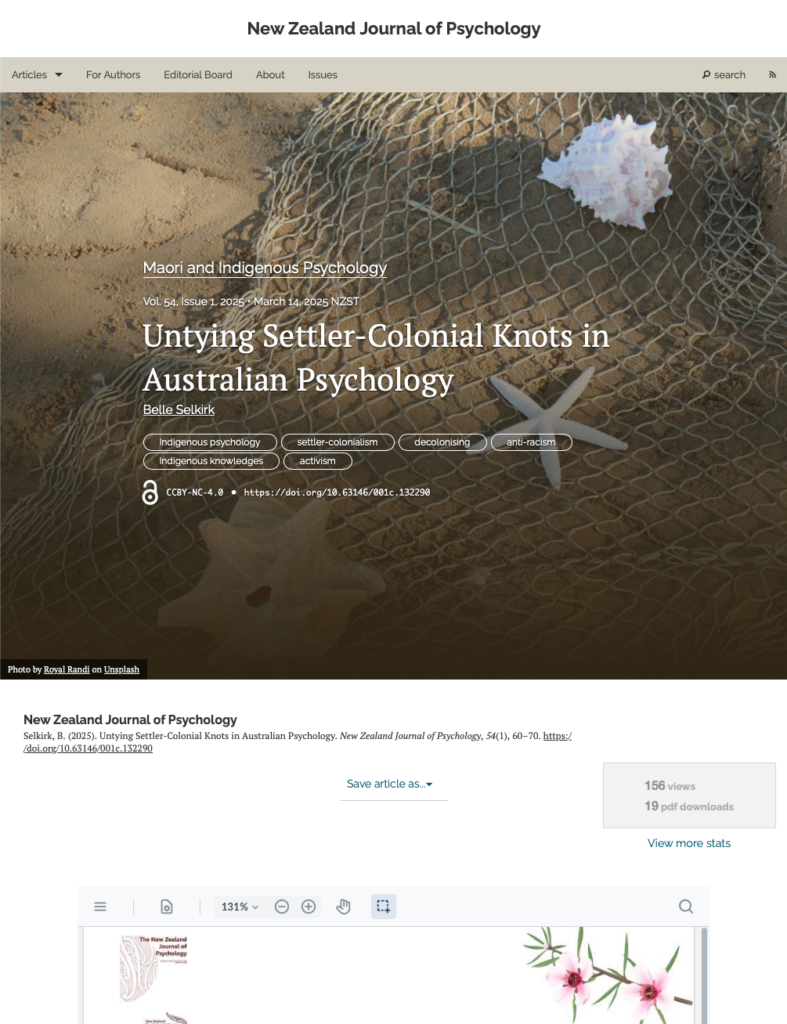Expand the Save article as menu
The height and width of the screenshot is (1024, 787).
(x=390, y=784)
